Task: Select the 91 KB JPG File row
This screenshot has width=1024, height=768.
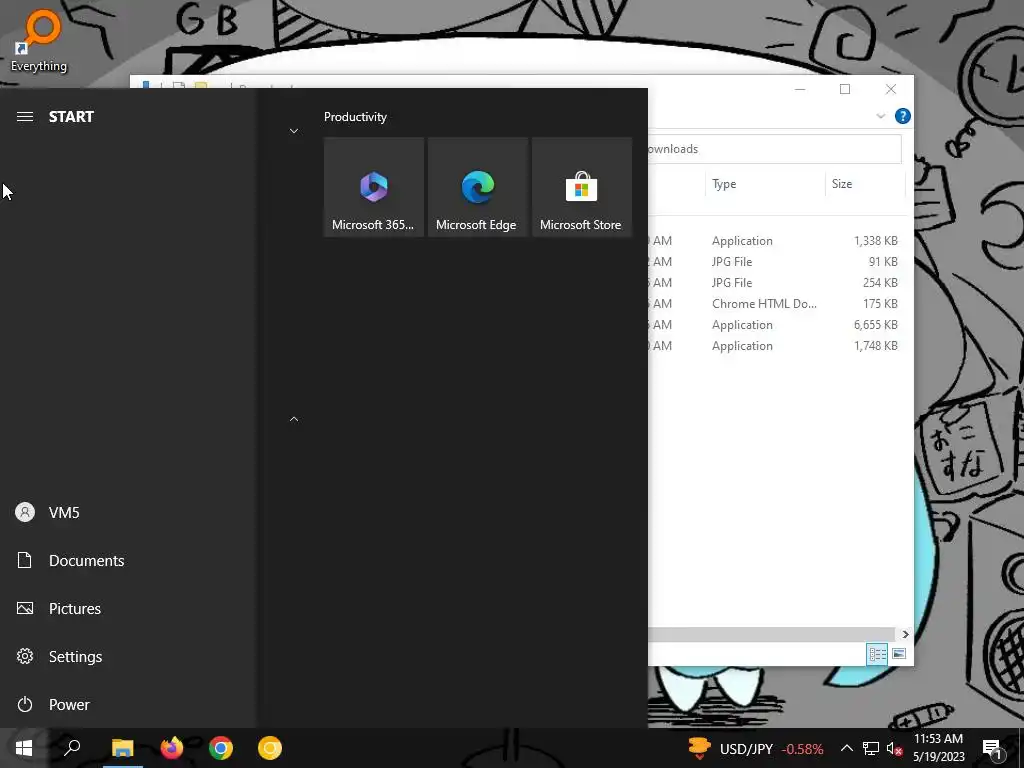Action: pos(777,262)
